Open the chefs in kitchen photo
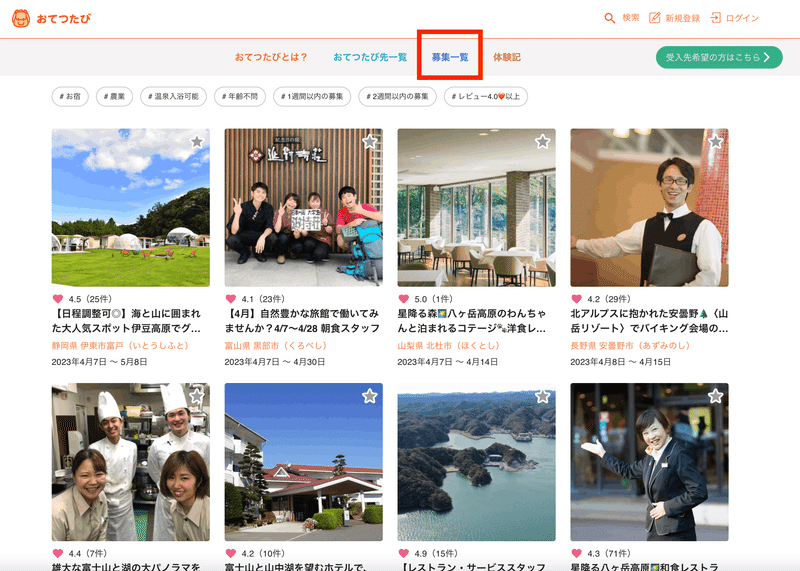The width and height of the screenshot is (800, 571). tap(131, 462)
